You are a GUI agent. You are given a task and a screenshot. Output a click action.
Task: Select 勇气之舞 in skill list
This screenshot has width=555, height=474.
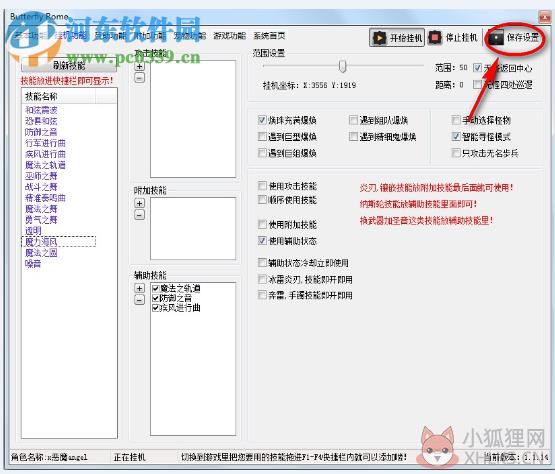coord(41,220)
